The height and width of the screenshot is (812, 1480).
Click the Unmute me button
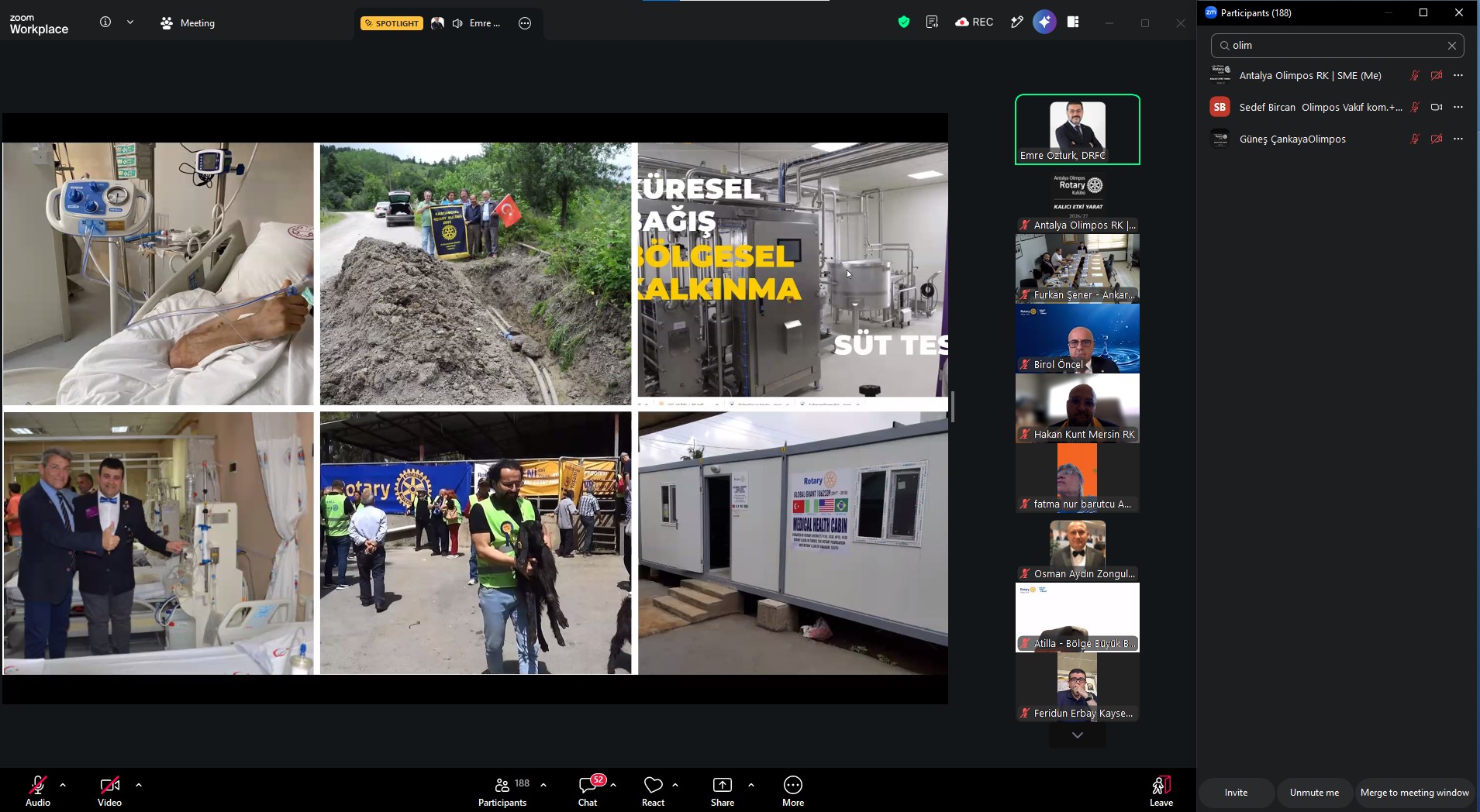tap(1314, 793)
